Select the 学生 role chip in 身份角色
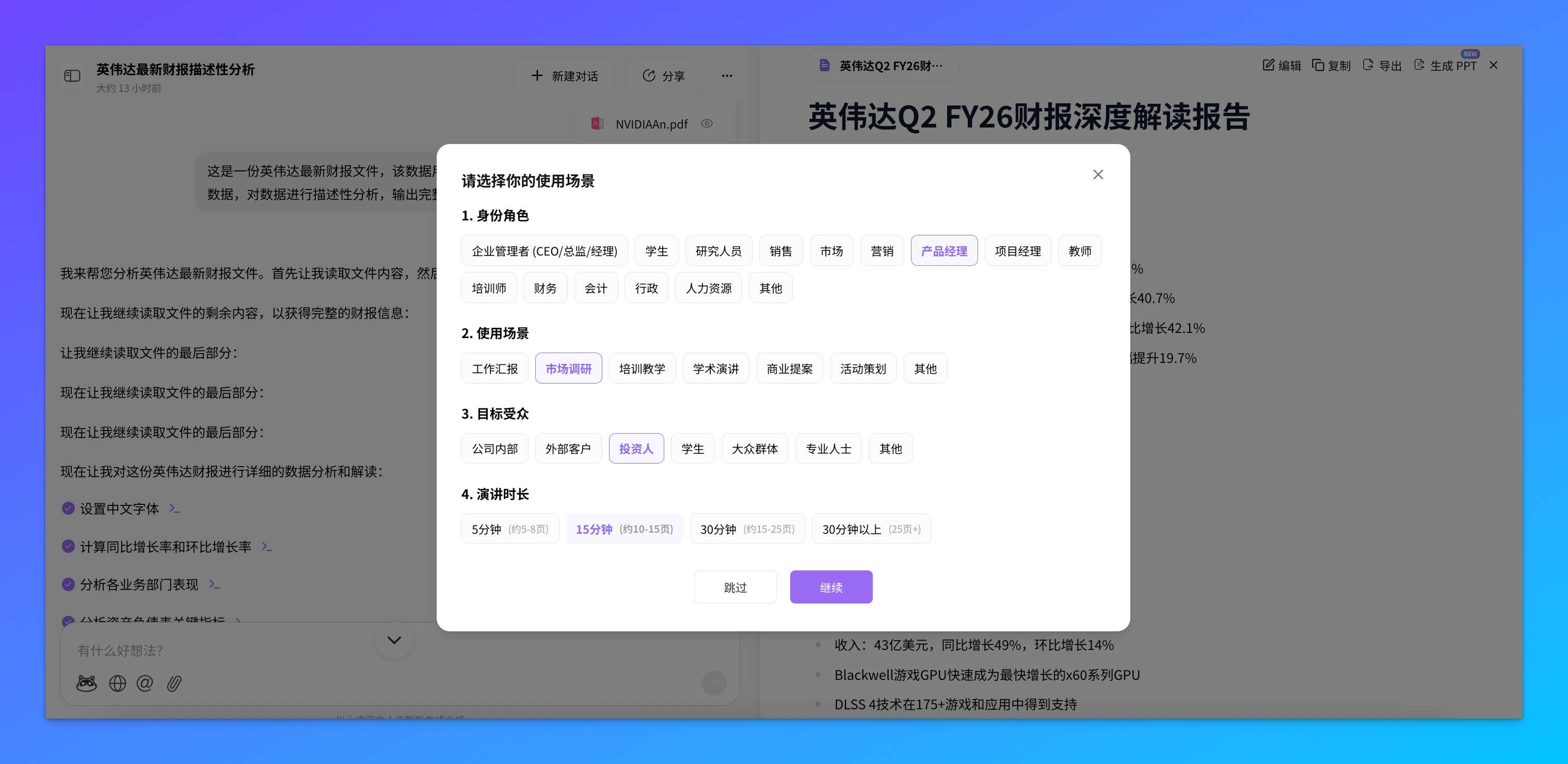 [656, 250]
